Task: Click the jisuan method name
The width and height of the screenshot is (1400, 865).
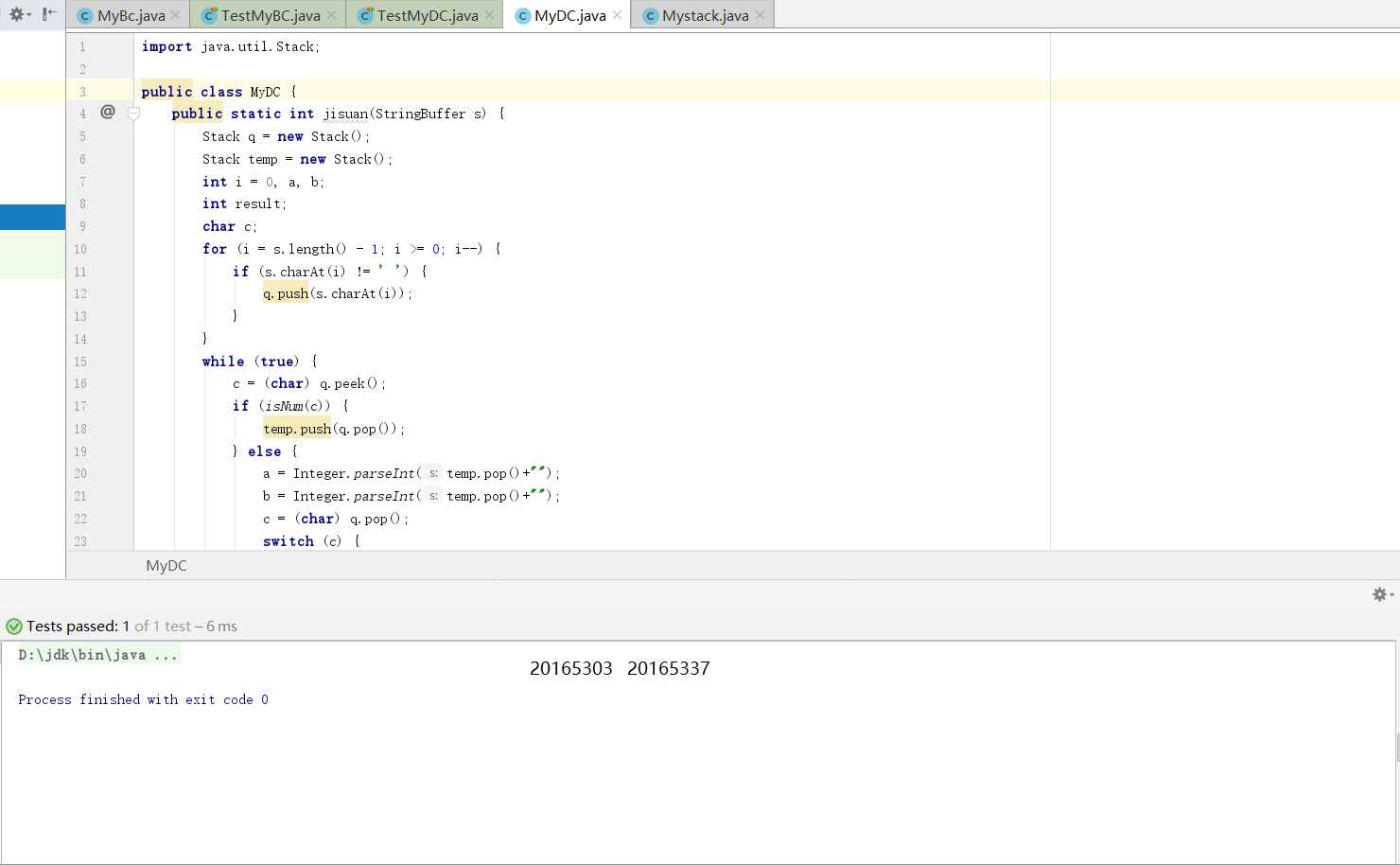Action: (345, 114)
